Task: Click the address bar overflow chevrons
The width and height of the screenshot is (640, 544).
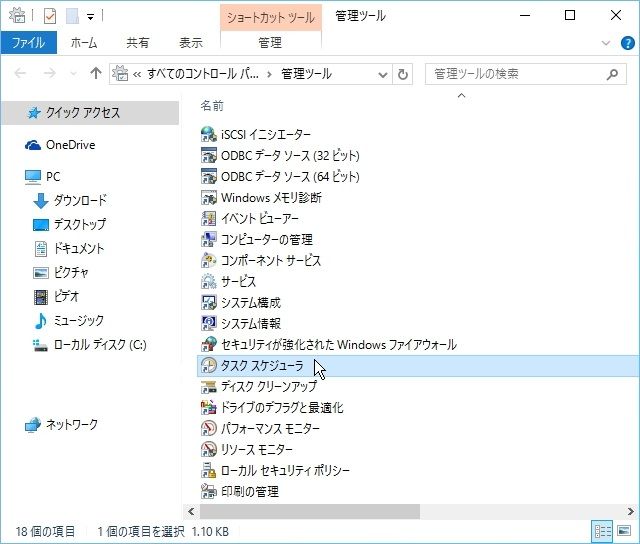Action: 137,74
